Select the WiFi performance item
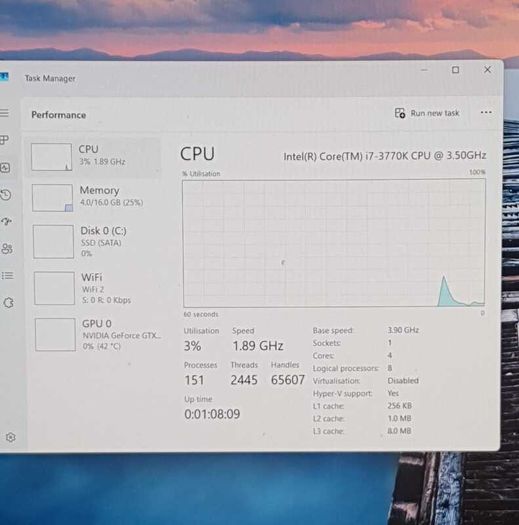 [96, 288]
